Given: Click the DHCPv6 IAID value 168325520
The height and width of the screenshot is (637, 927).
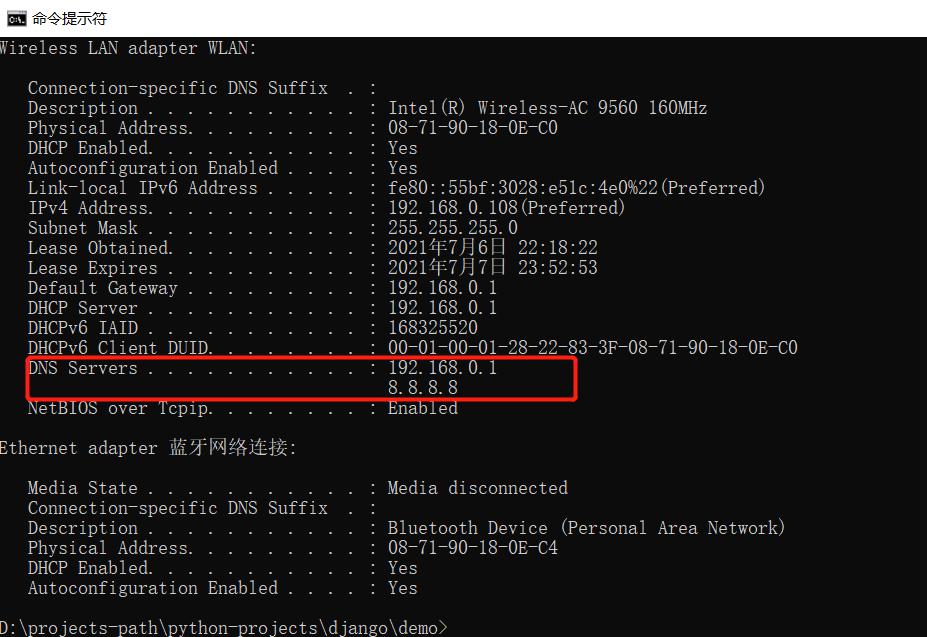Looking at the screenshot, I should coord(432,328).
